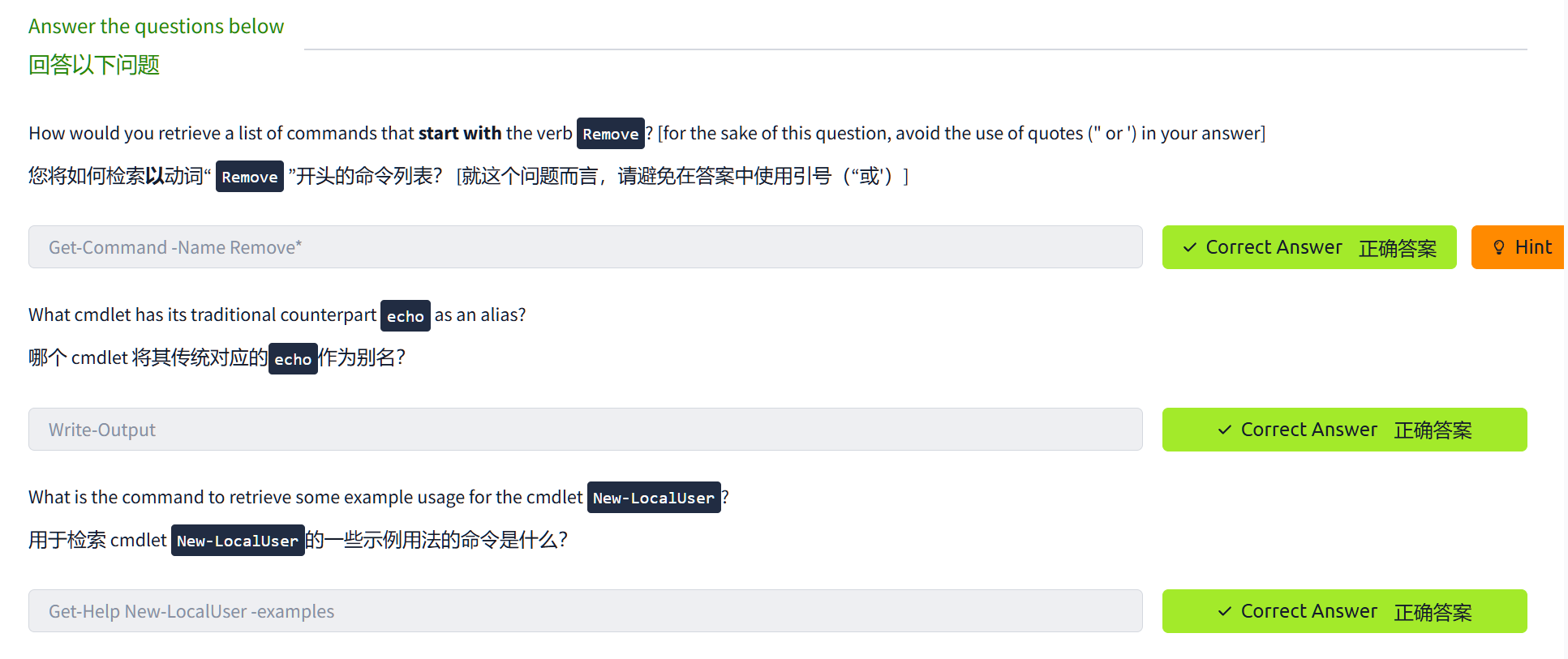1568x659 pixels.
Task: Click the bold "start with" text
Action: coord(460,134)
